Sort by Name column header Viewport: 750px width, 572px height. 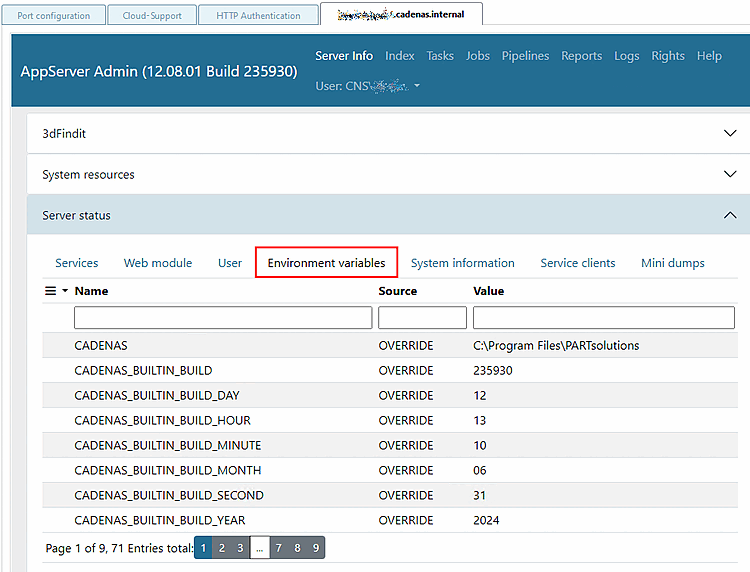[x=91, y=291]
